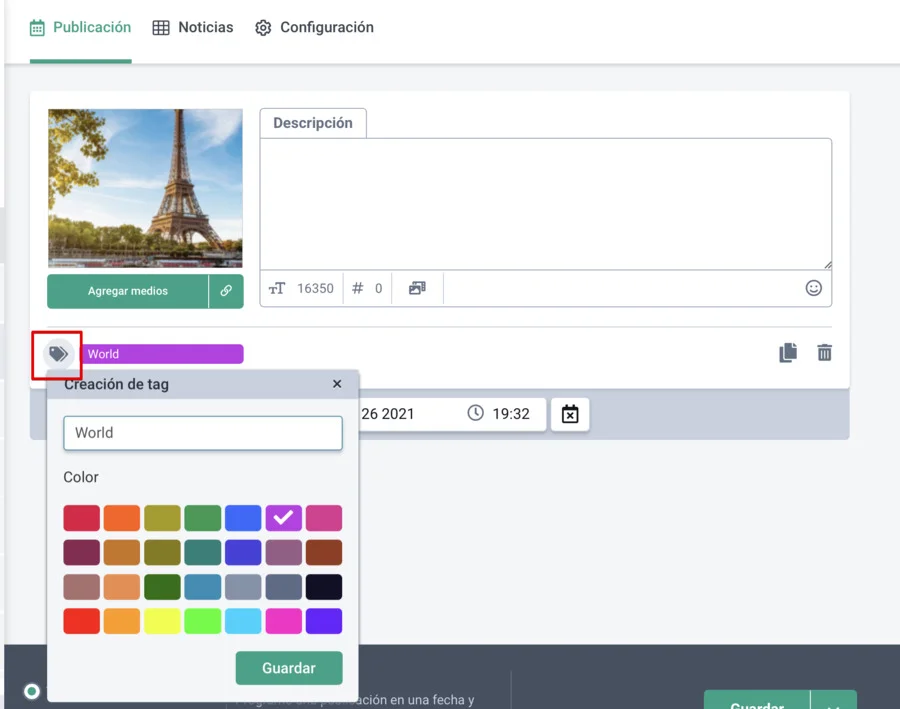Open the 19:32 time picker

(500, 414)
